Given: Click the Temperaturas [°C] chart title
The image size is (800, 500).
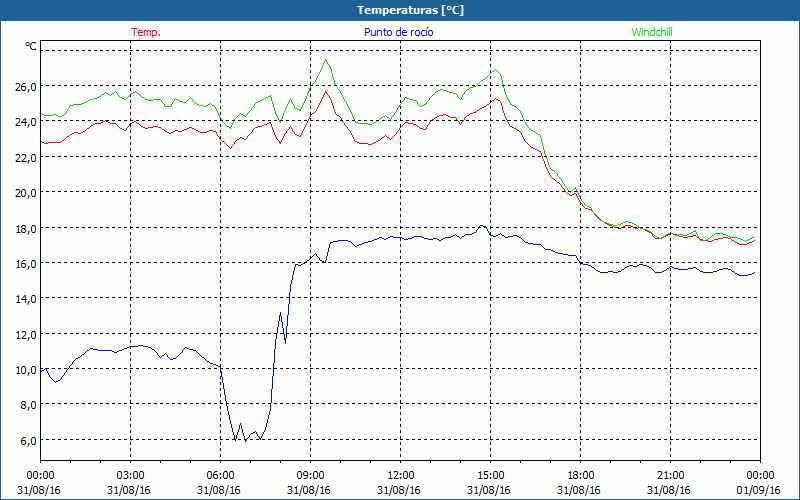Looking at the screenshot, I should [410, 10].
